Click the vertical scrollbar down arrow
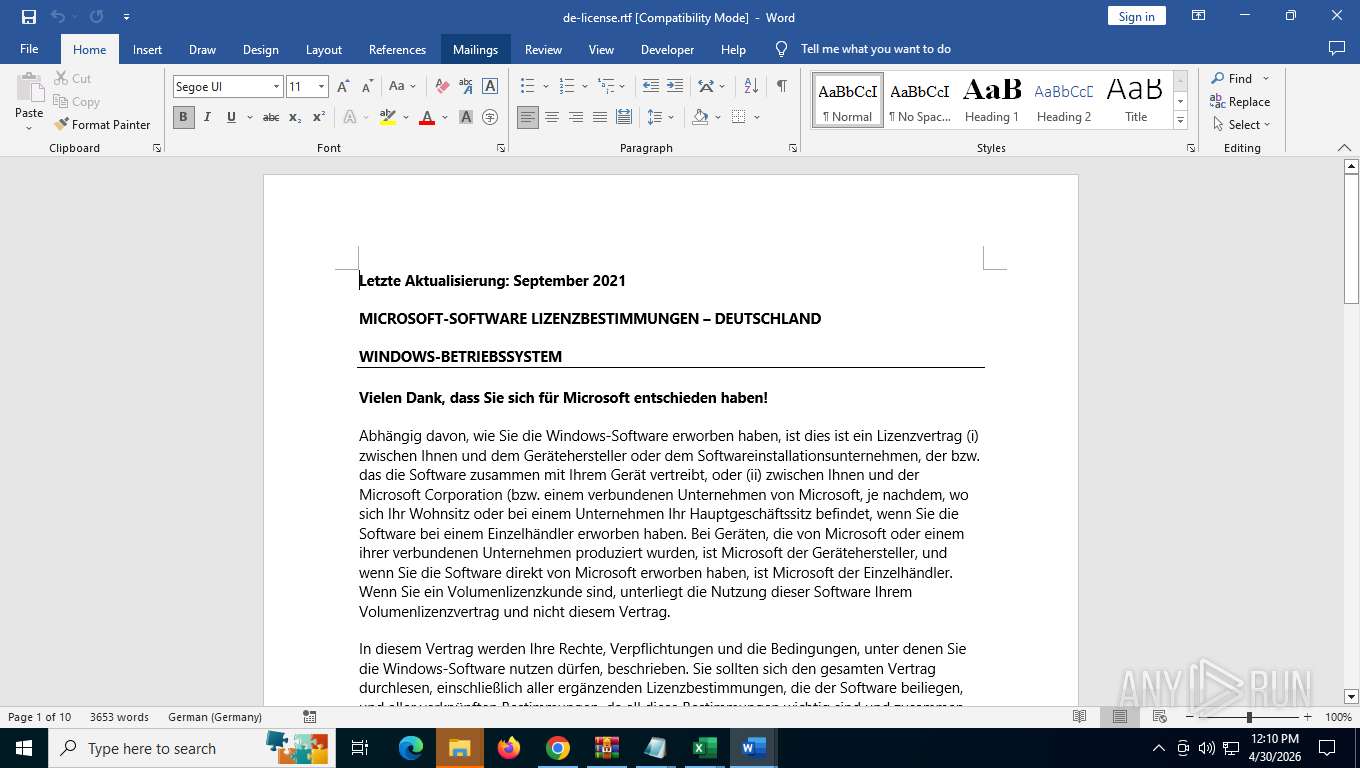 [1351, 696]
